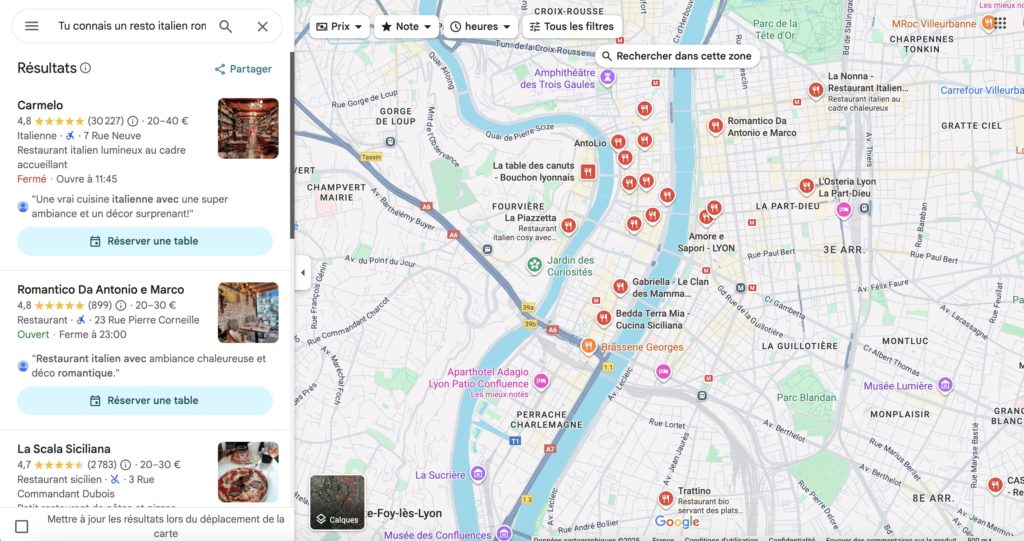The image size is (1024, 541).
Task: Reserve a table at Romantico Da Antonio e Marco
Action: coord(144,401)
